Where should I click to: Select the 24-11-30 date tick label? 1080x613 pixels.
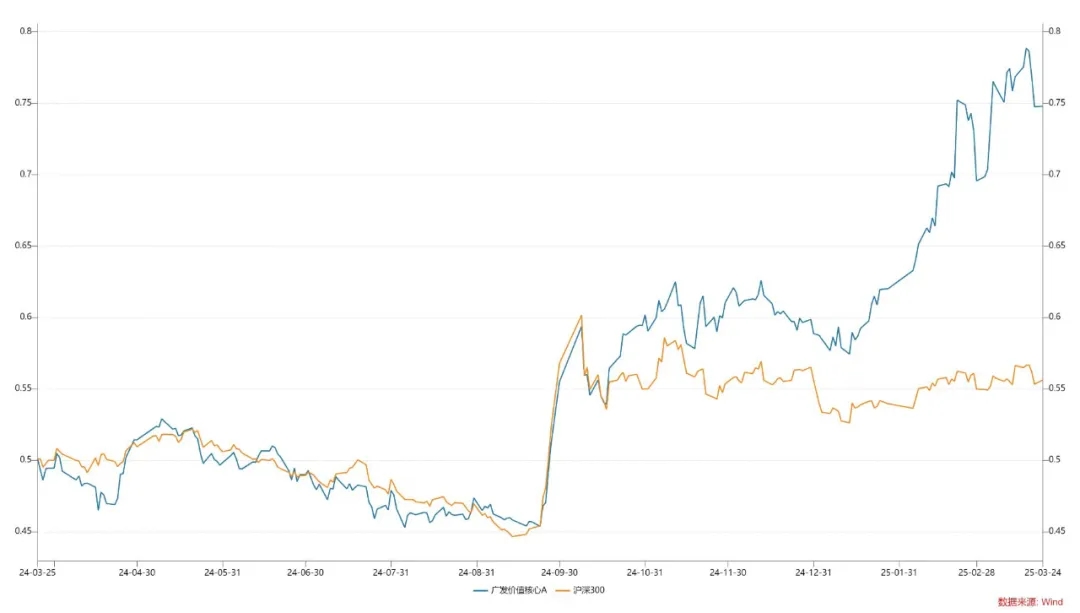point(728,573)
